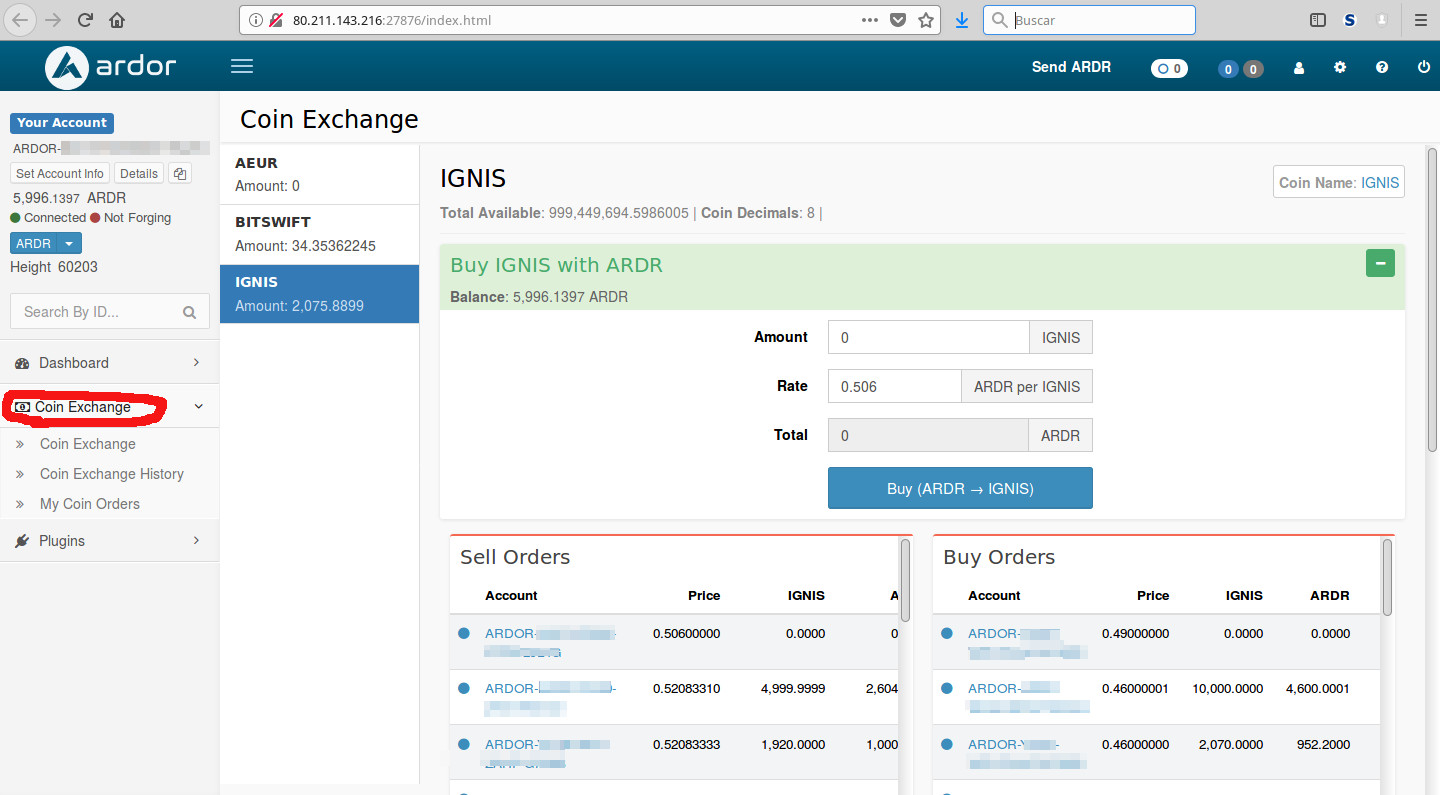This screenshot has height=795, width=1440.
Task: Click the greyed shield extension icon
Action: 1382,20
